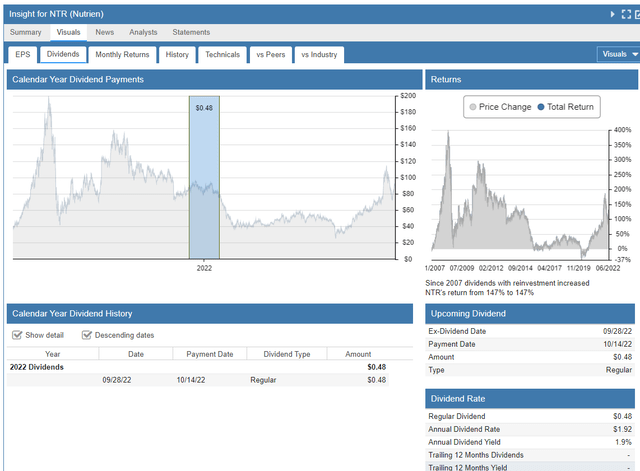The width and height of the screenshot is (640, 471).
Task: Open the vs Industry sub-tab
Action: coord(319,55)
